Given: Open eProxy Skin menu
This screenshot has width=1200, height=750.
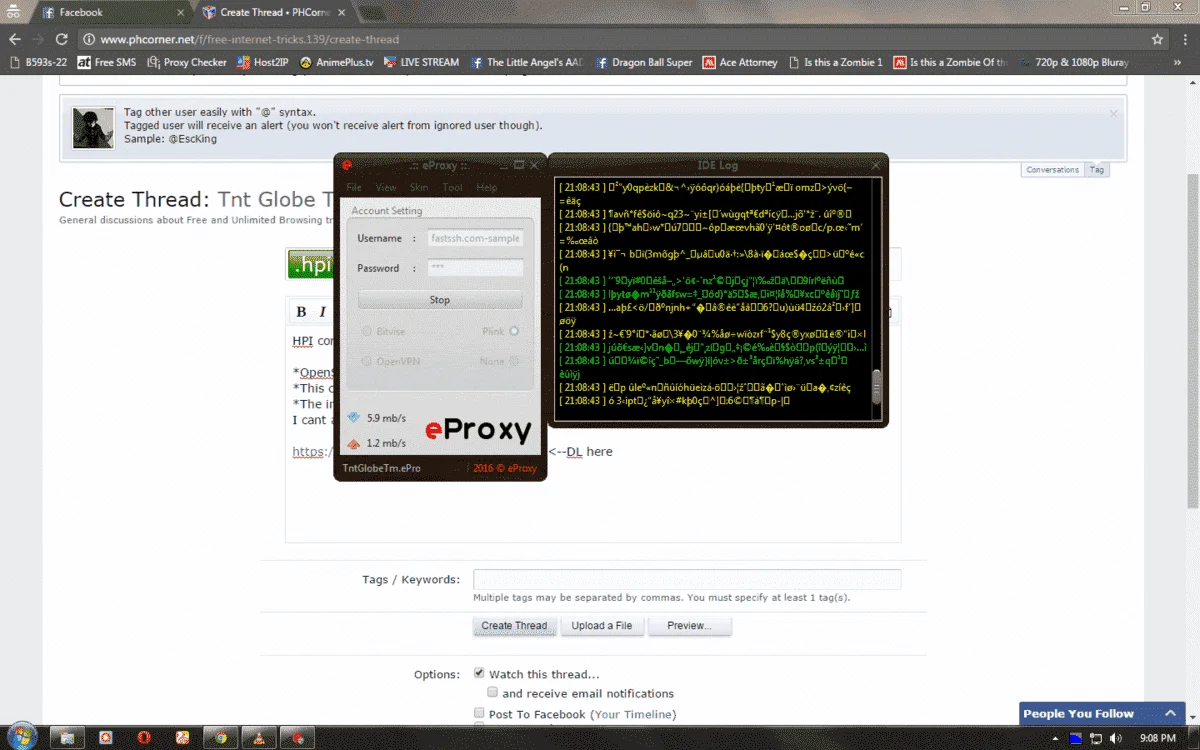Looking at the screenshot, I should point(419,187).
